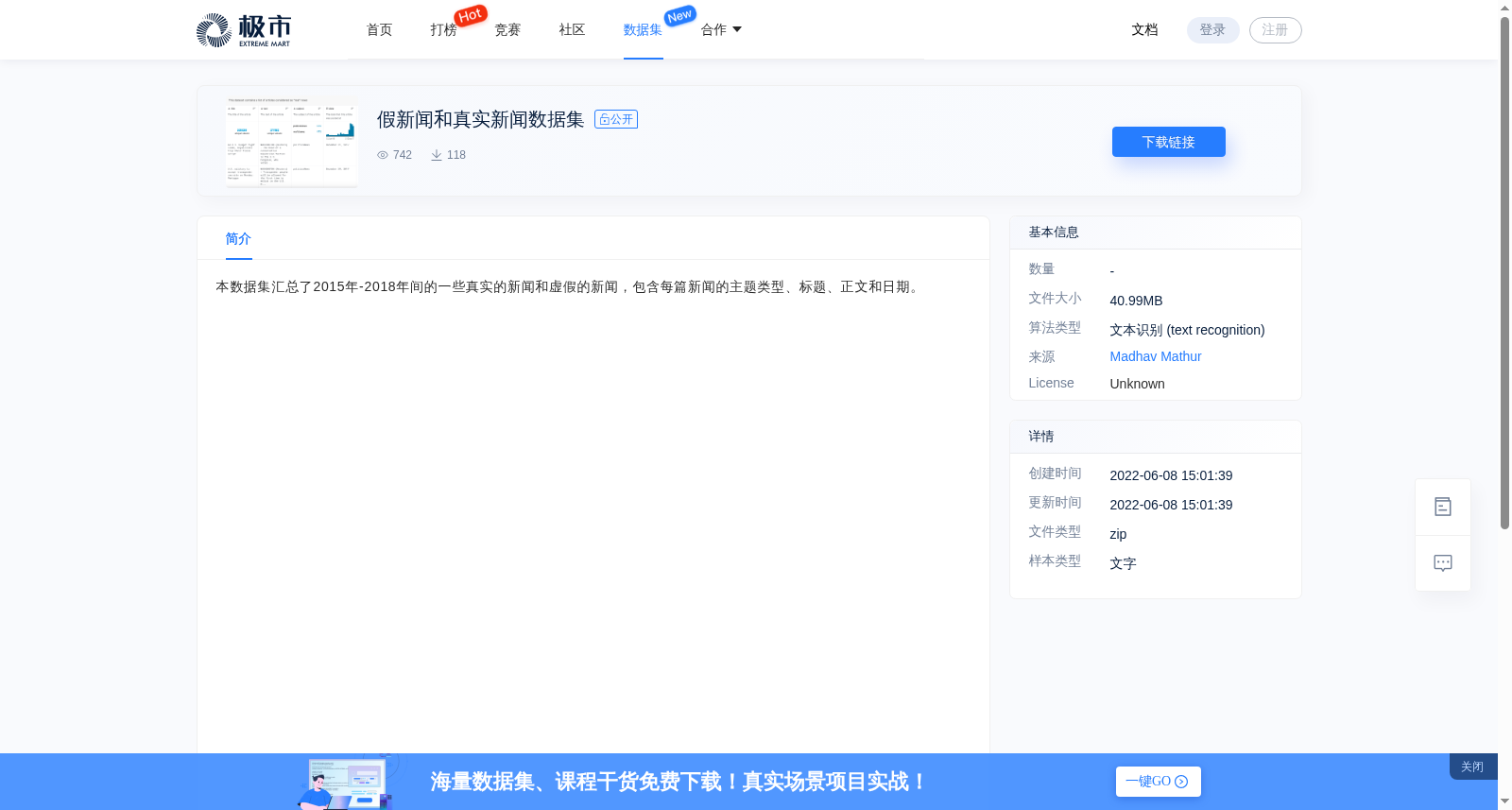Screen dimensions: 1512x810
Task: Click the 更新时间 timestamp value
Action: pyautogui.click(x=1171, y=505)
